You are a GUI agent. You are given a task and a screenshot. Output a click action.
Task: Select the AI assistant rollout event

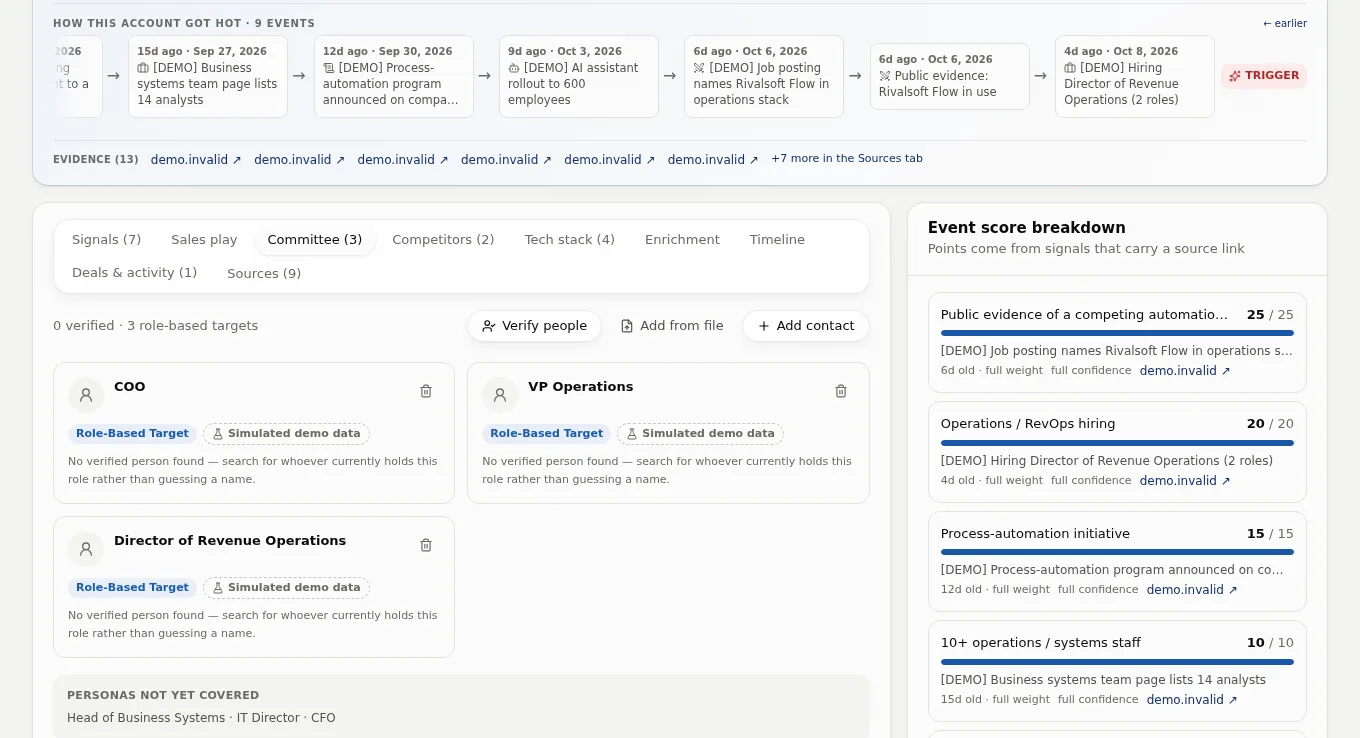[579, 76]
